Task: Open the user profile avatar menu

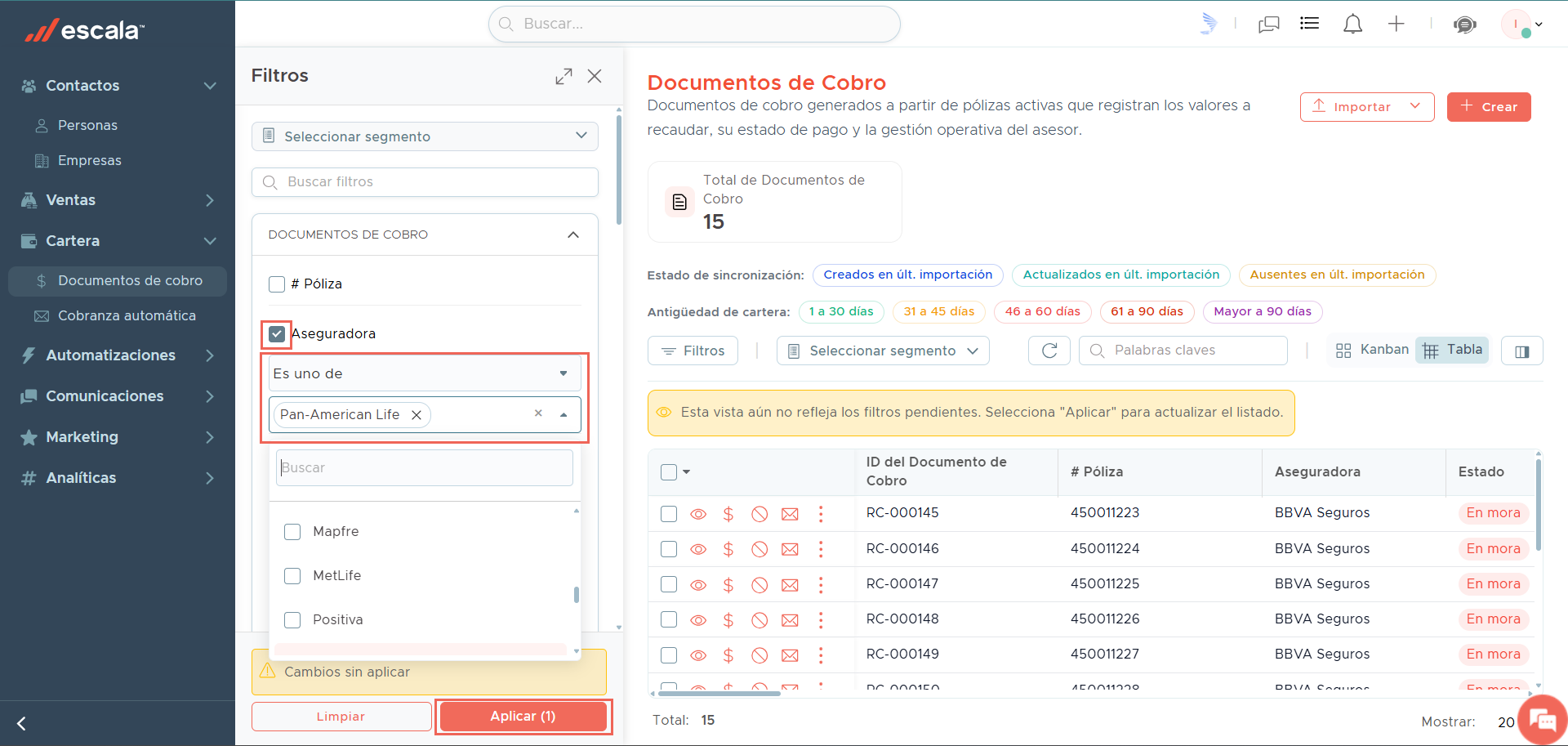Action: 1521,25
